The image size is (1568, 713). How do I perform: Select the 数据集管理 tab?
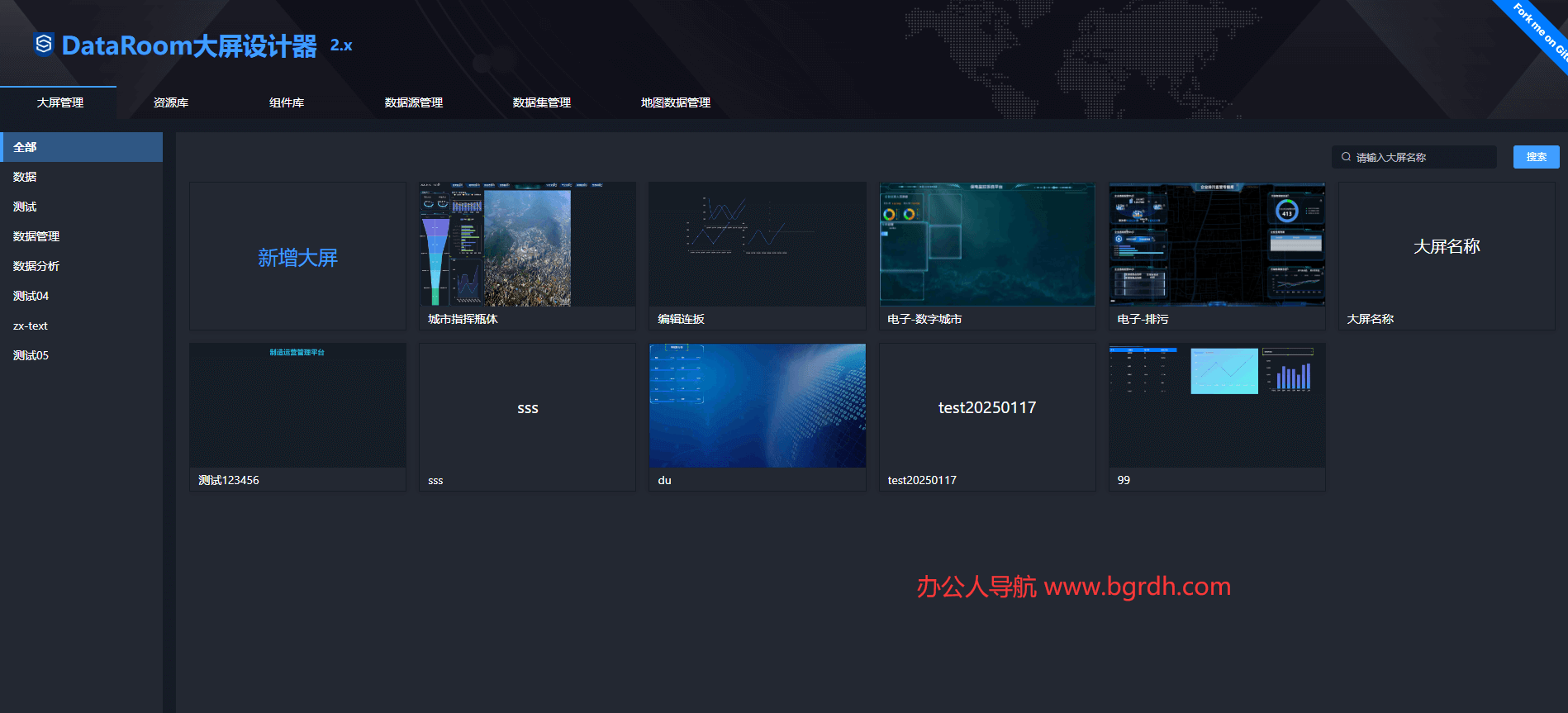tap(541, 102)
